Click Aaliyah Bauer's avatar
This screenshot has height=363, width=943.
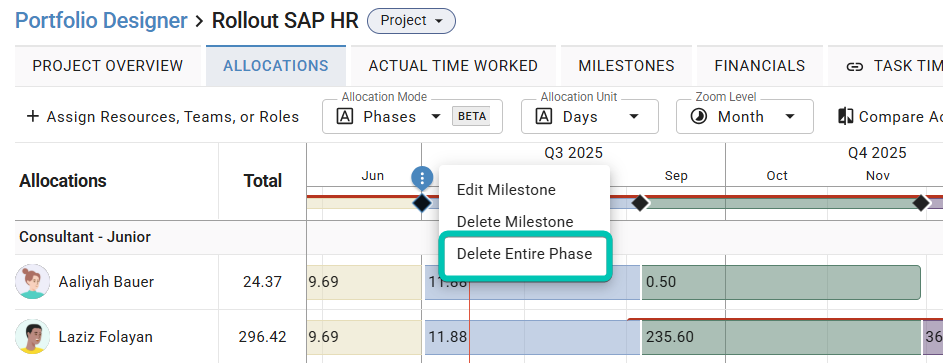coord(32,281)
